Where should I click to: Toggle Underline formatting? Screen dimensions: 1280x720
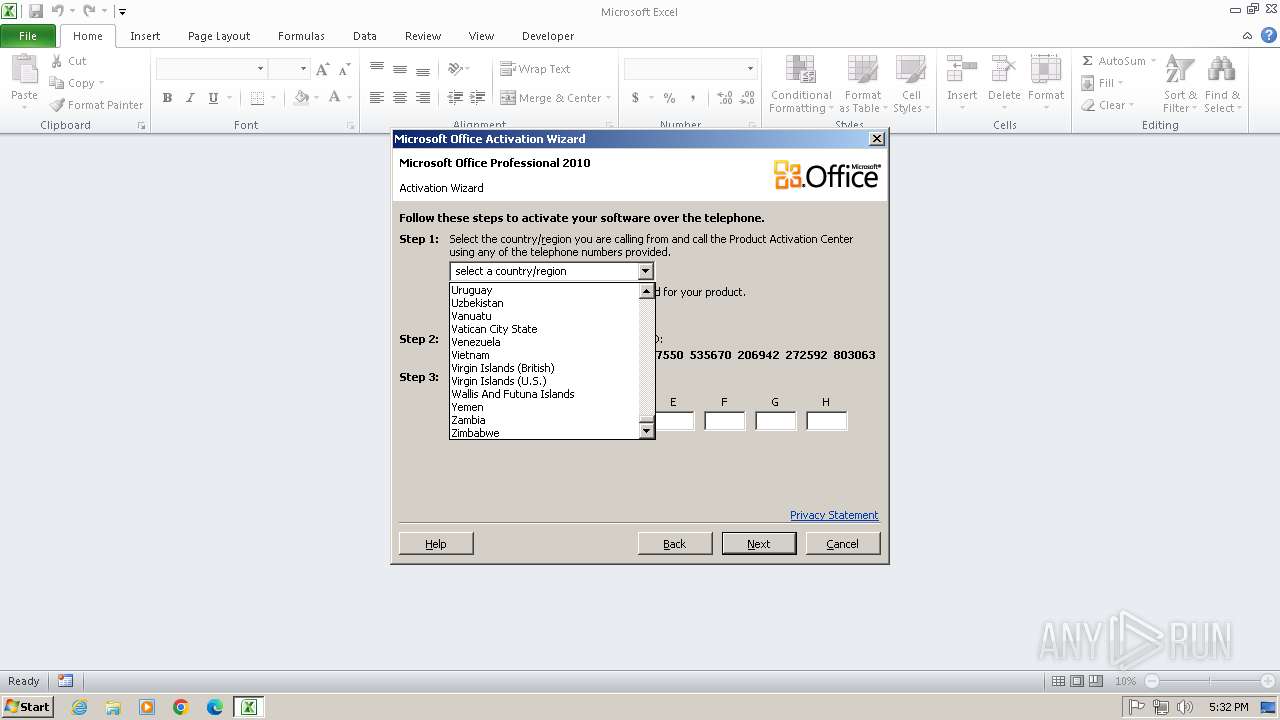(213, 98)
